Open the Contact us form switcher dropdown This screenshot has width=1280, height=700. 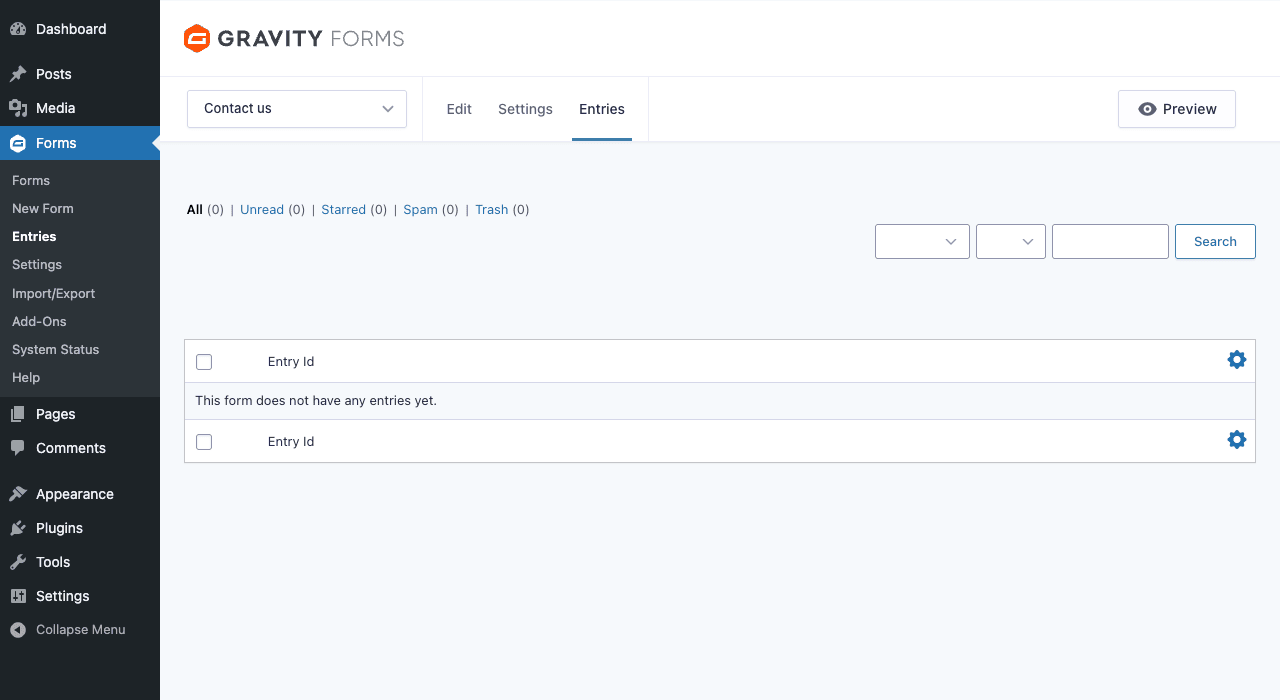[x=297, y=109]
